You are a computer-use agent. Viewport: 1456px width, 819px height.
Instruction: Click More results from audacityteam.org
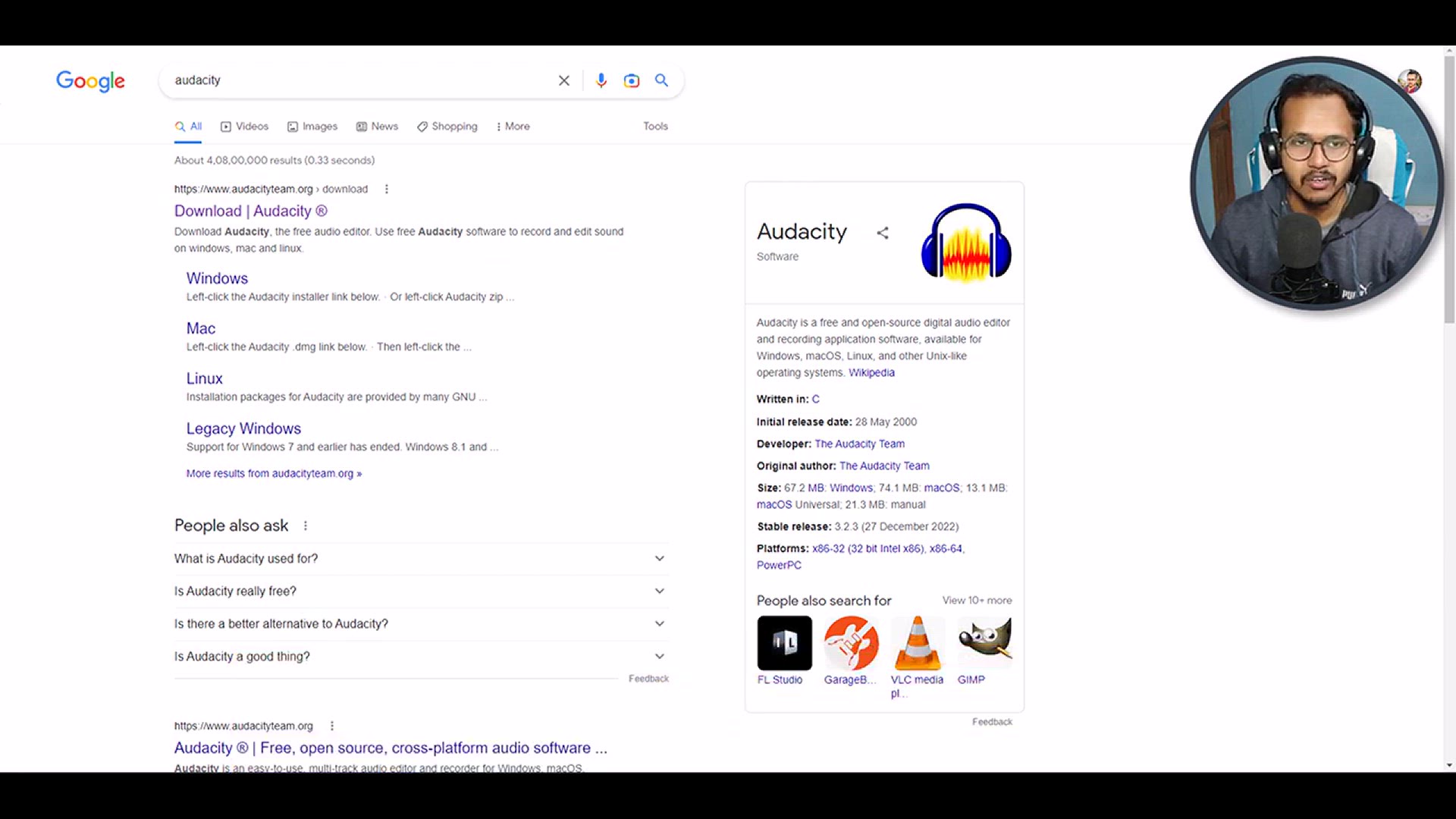click(x=274, y=473)
